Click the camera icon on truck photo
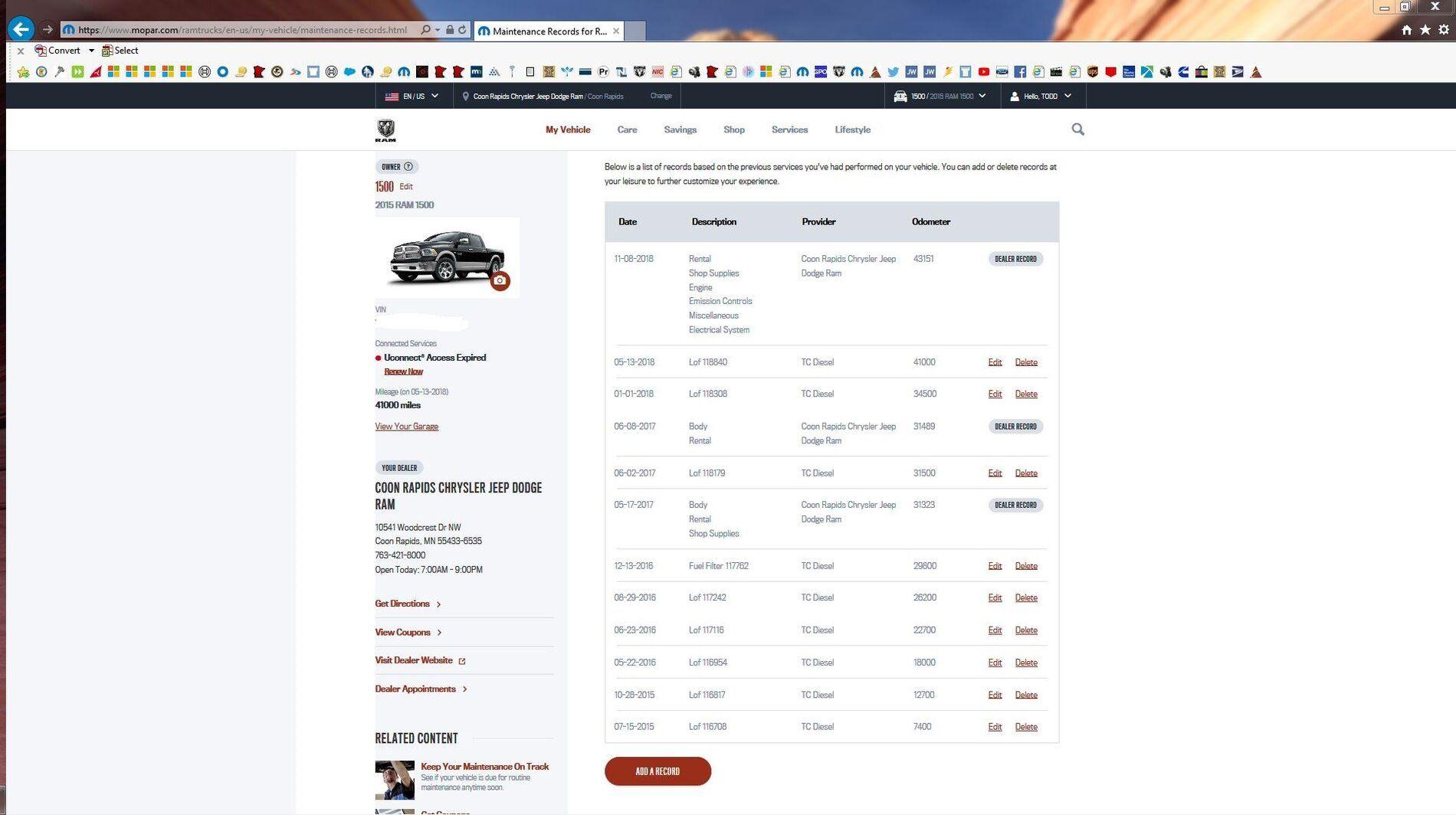Screen dimensions: 1456x815 point(500,280)
